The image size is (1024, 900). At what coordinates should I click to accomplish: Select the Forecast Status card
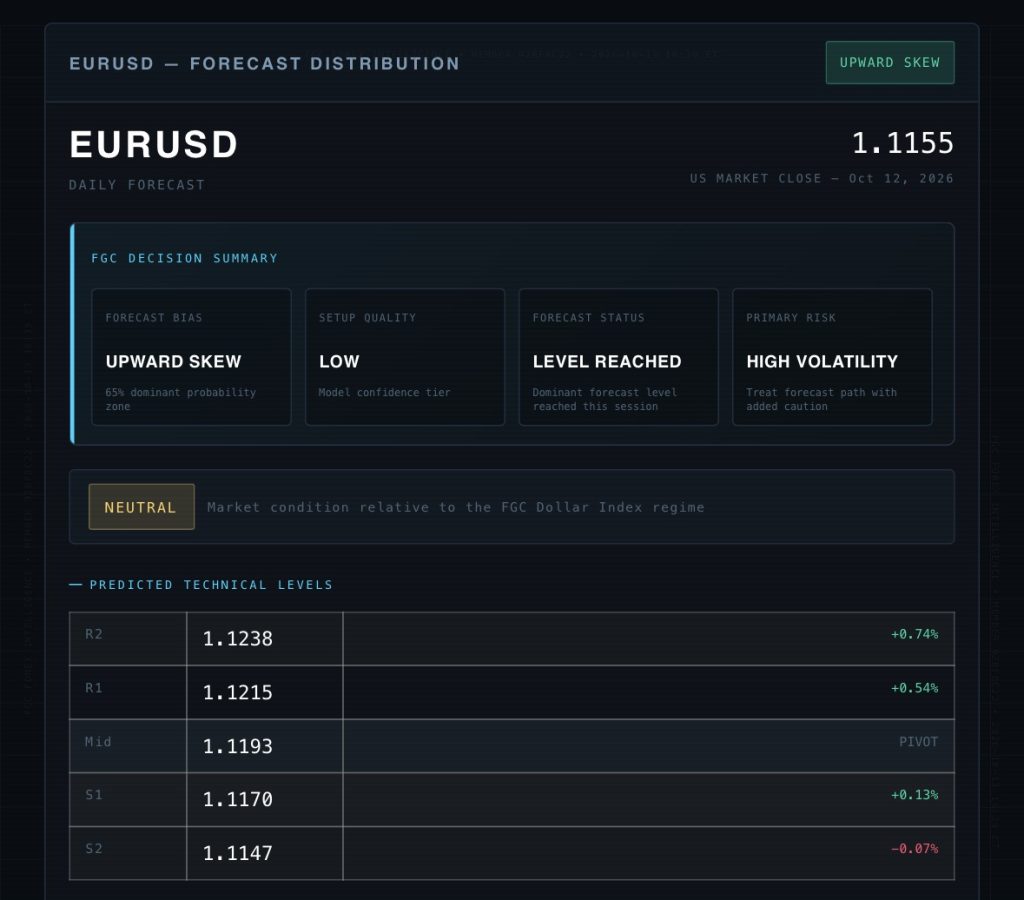click(618, 357)
